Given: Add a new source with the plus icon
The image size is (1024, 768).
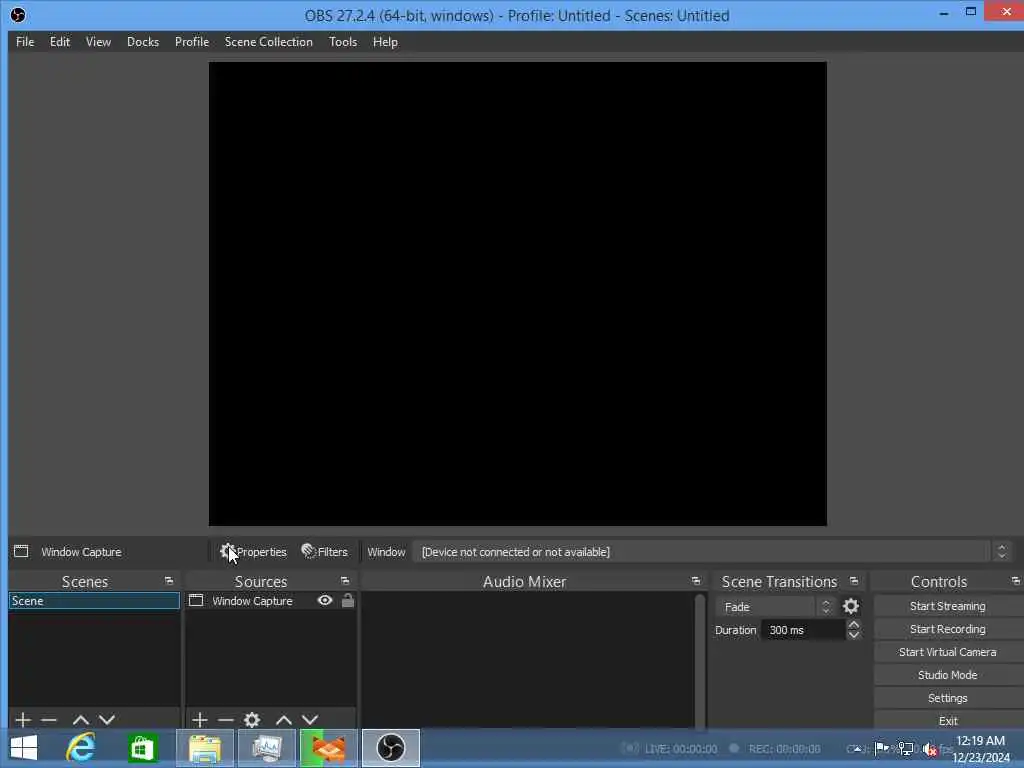Looking at the screenshot, I should click(x=200, y=720).
